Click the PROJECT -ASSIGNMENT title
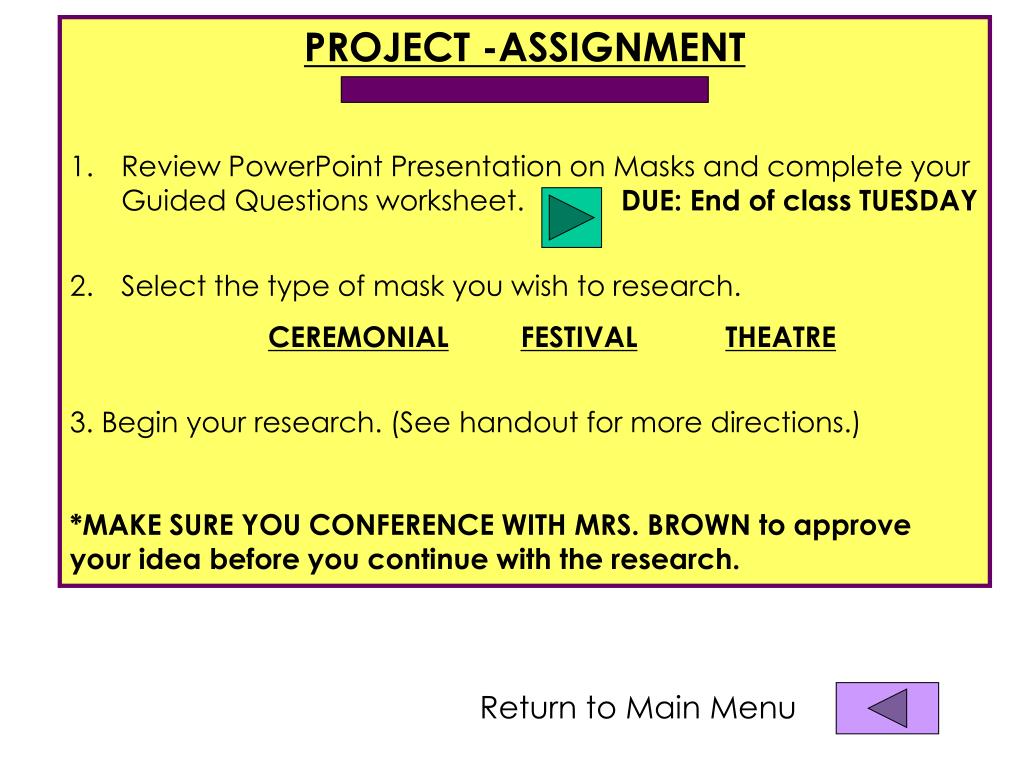Image resolution: width=1024 pixels, height=768 pixels. [524, 48]
